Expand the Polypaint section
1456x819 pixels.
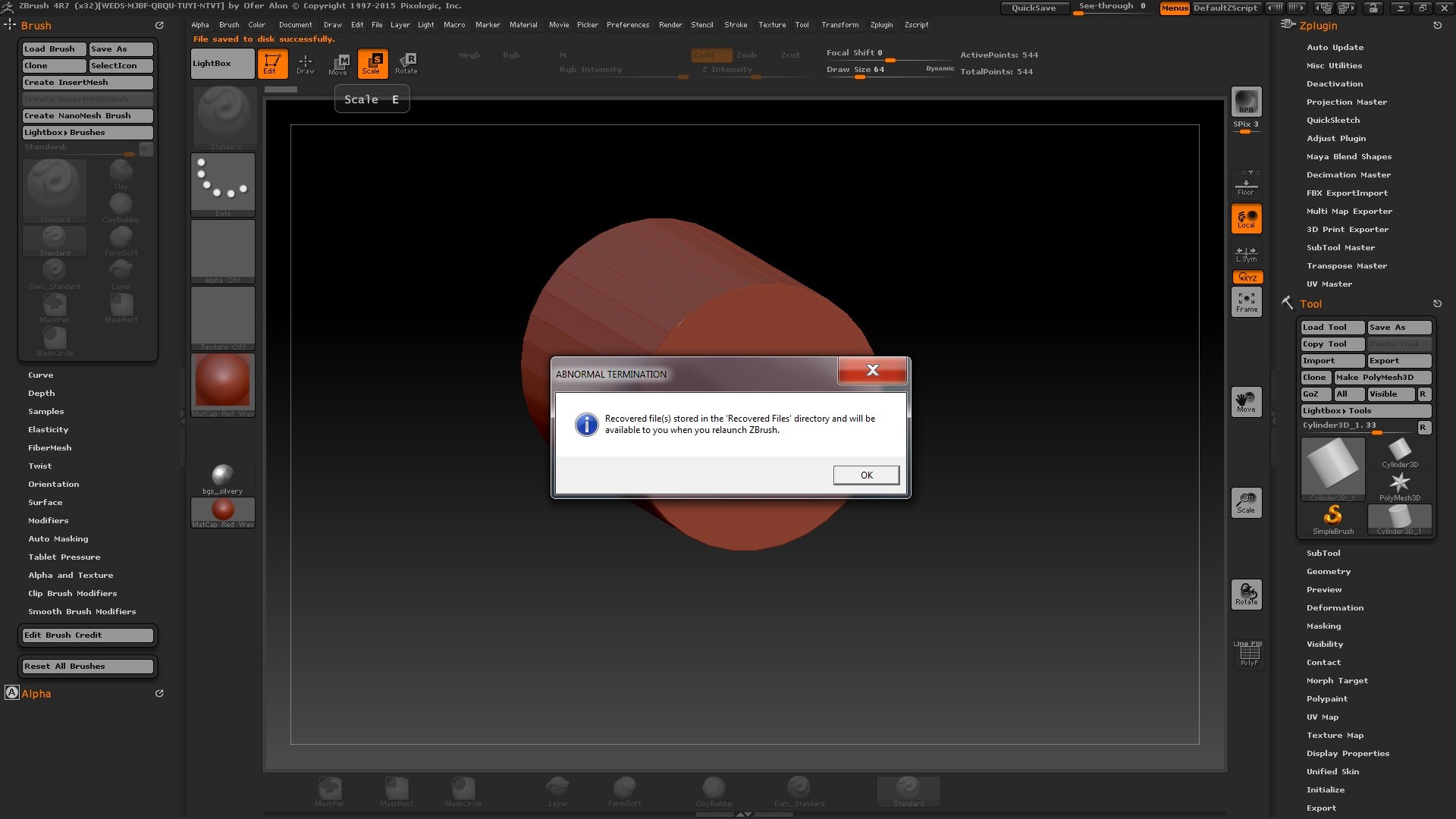(1327, 699)
